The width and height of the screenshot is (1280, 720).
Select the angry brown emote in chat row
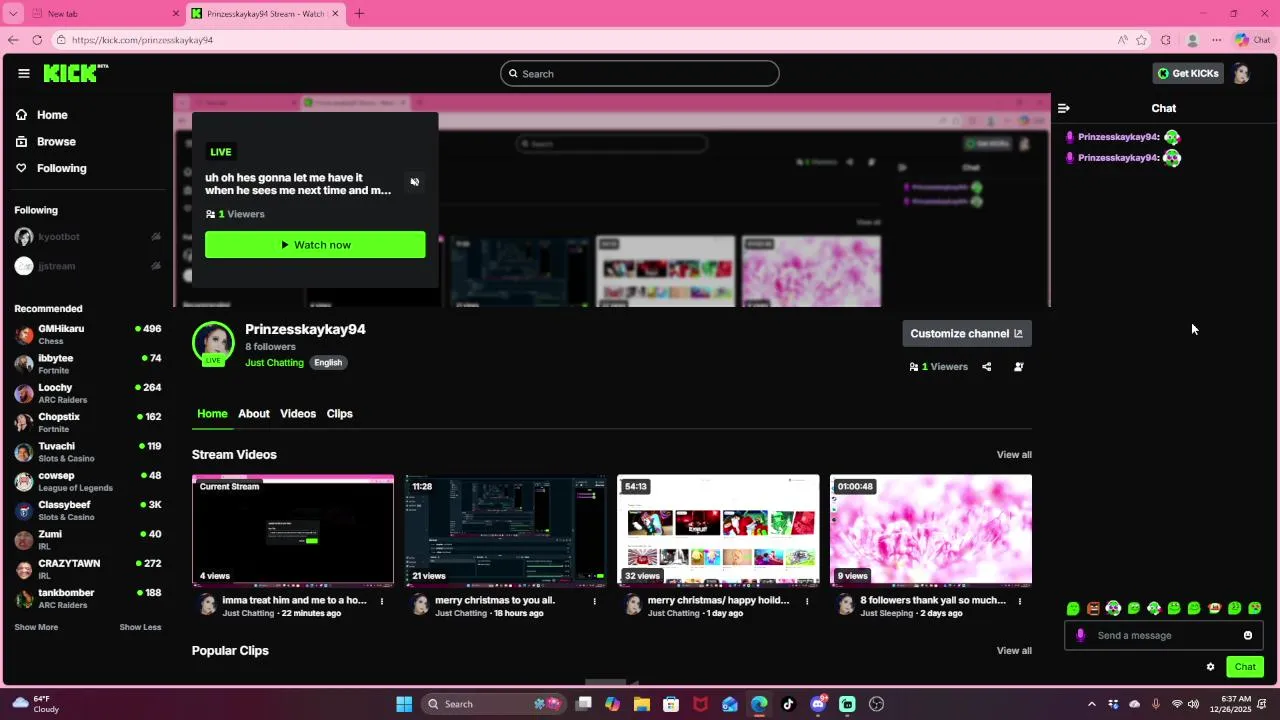click(x=1093, y=609)
